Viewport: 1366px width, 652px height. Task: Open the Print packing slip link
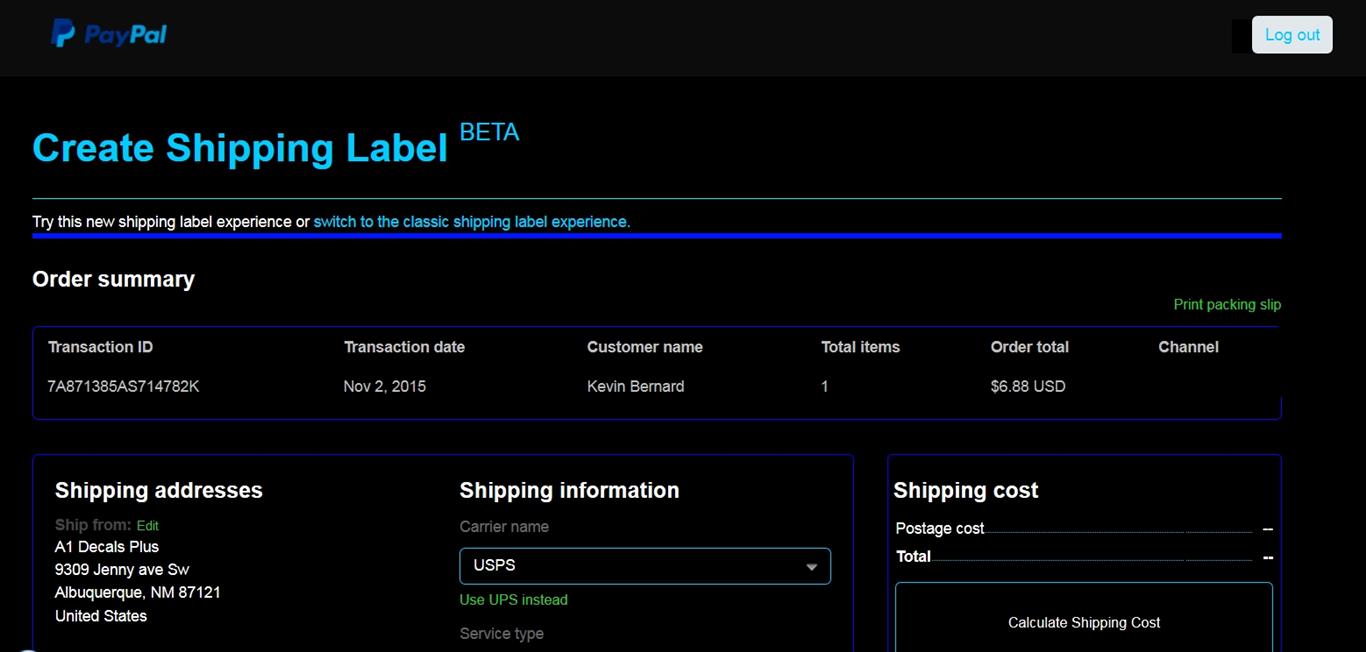tap(1227, 304)
